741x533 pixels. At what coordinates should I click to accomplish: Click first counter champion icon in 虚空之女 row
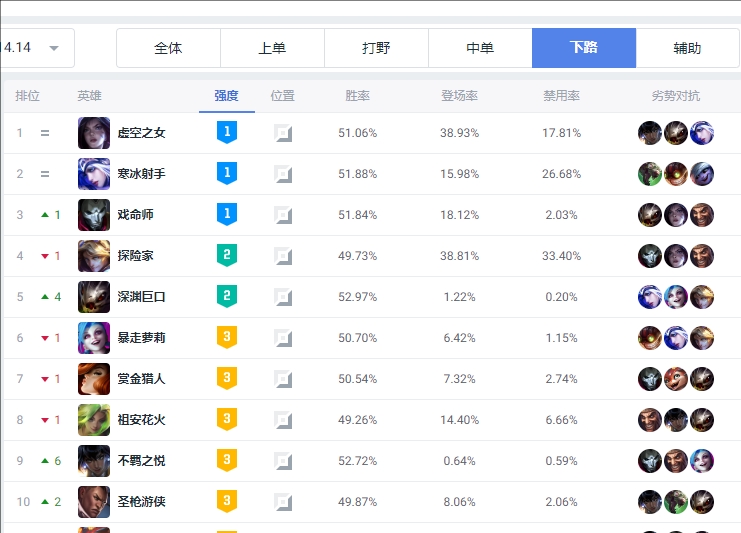[650, 133]
